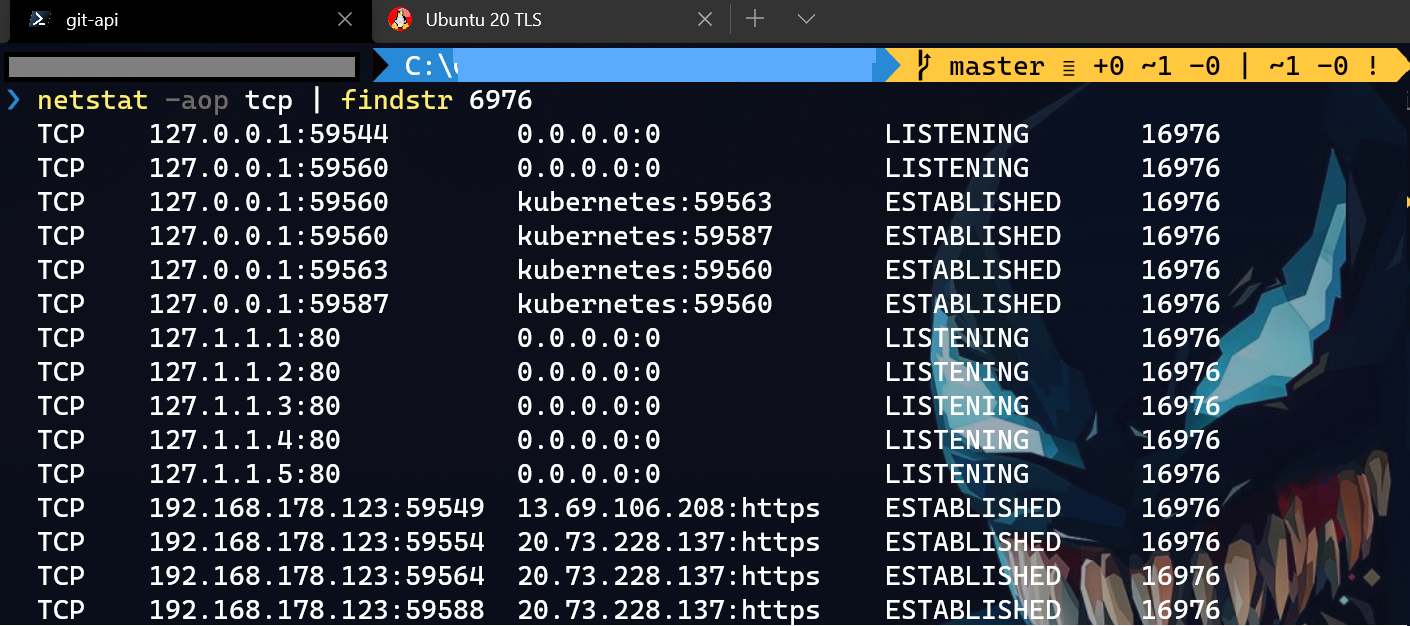Expand the new tab profile dropdown
This screenshot has height=626, width=1410.
coord(806,19)
